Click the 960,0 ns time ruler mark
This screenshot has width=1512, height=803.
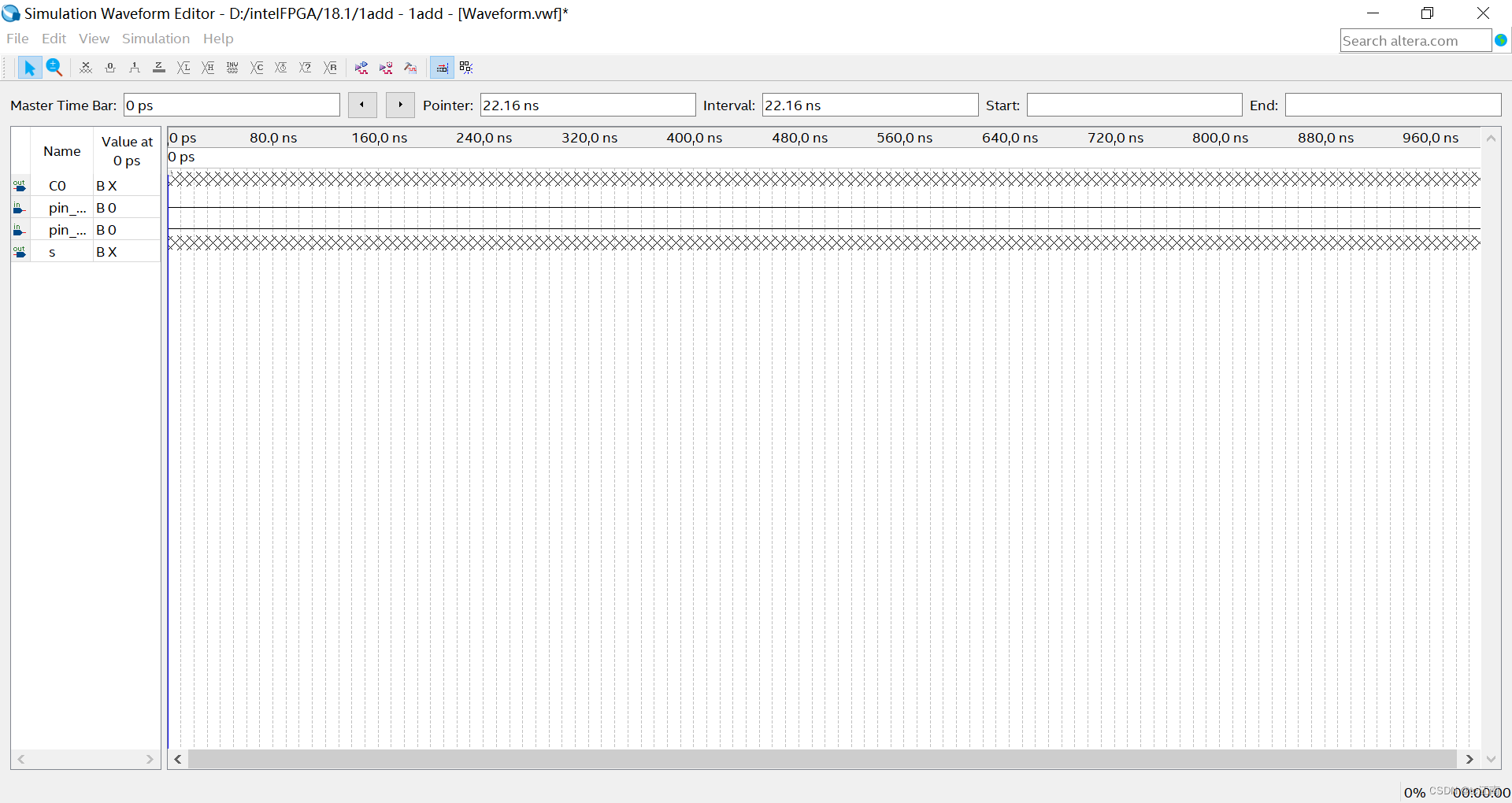(x=1430, y=138)
